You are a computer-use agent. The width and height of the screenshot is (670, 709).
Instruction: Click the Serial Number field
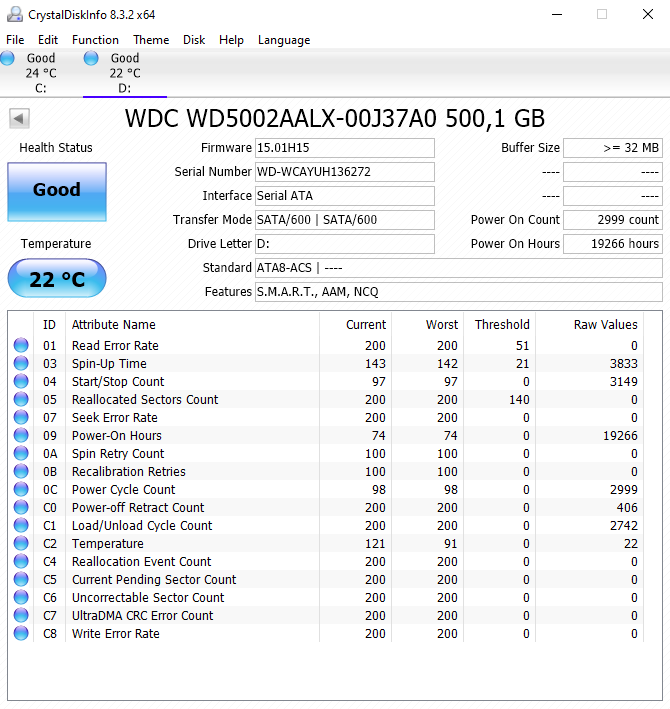(x=344, y=172)
